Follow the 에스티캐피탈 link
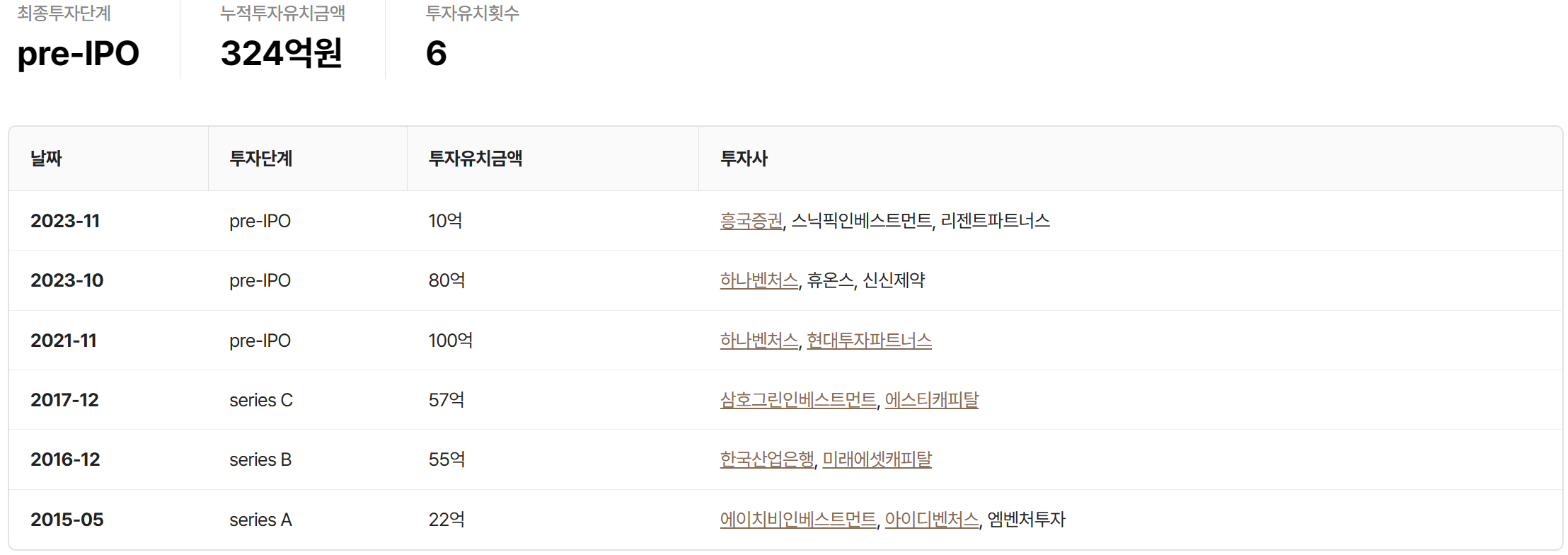The width and height of the screenshot is (1568, 555). pyautogui.click(x=931, y=400)
